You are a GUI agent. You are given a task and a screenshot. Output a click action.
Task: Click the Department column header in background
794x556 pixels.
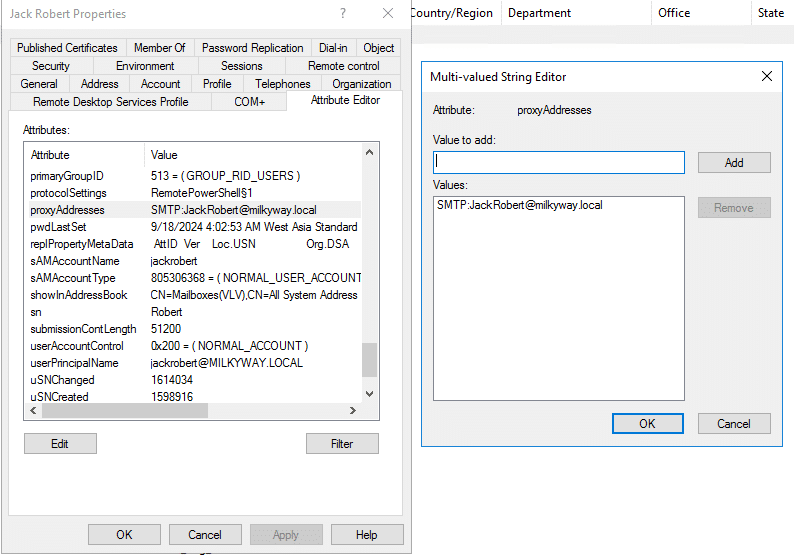[576, 13]
